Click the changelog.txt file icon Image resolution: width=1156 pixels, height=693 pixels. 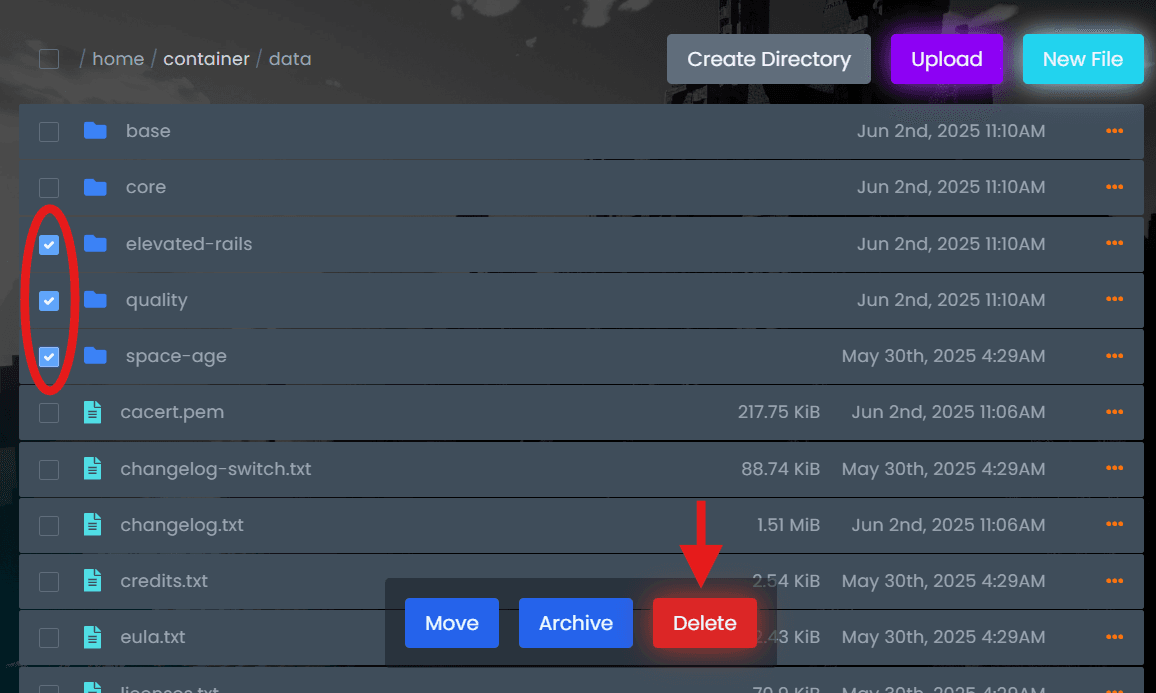[92, 524]
